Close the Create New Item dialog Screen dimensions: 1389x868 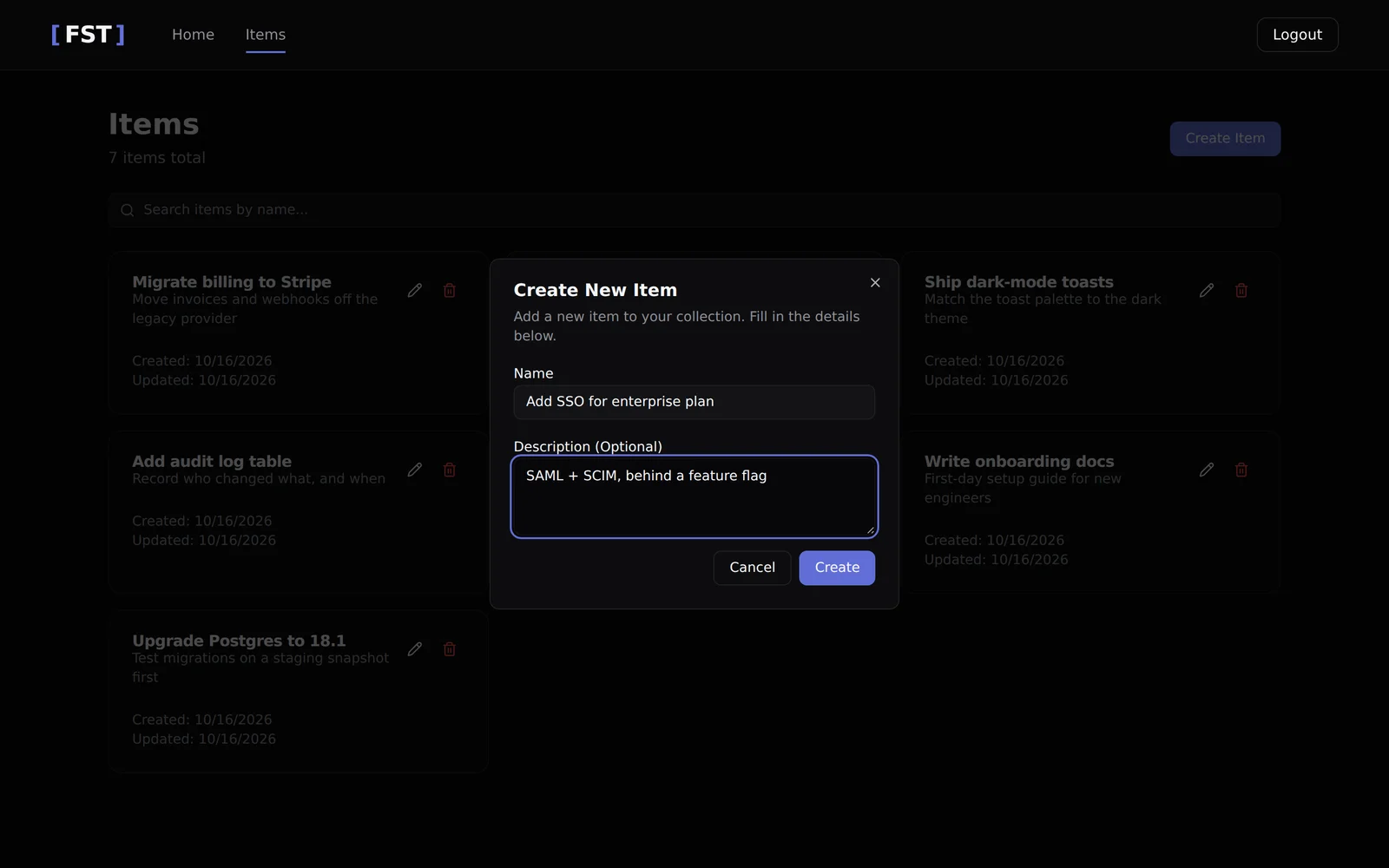point(875,282)
